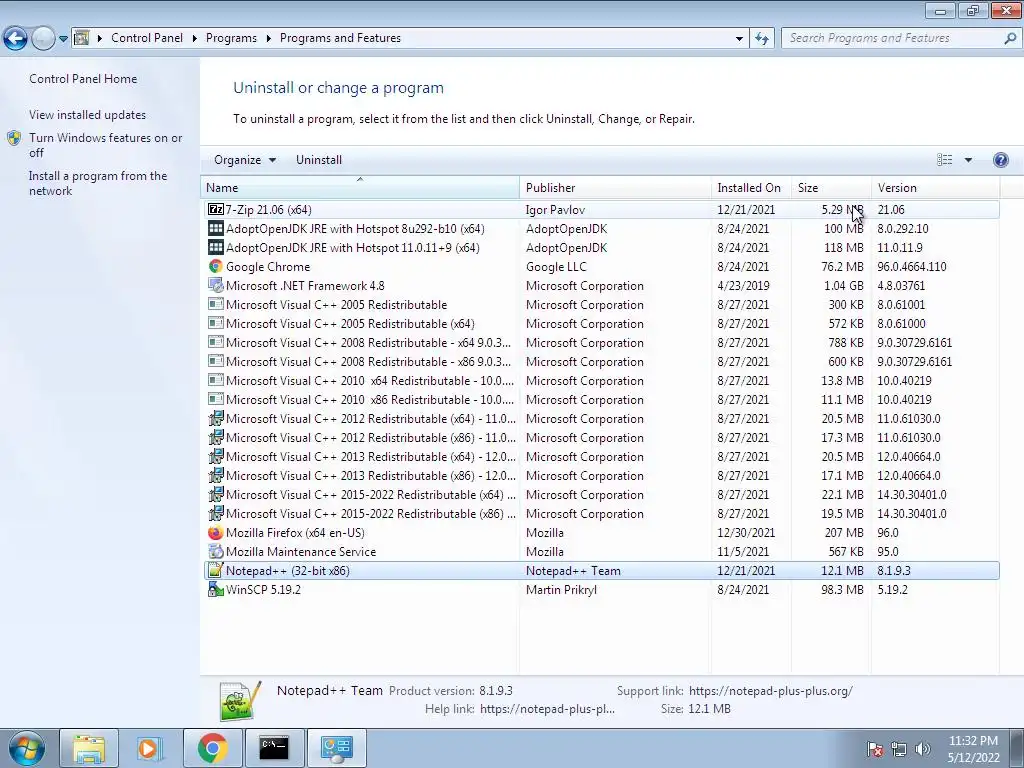Click the Uninstall toolbar button
Image resolution: width=1024 pixels, height=768 pixels.
[319, 160]
